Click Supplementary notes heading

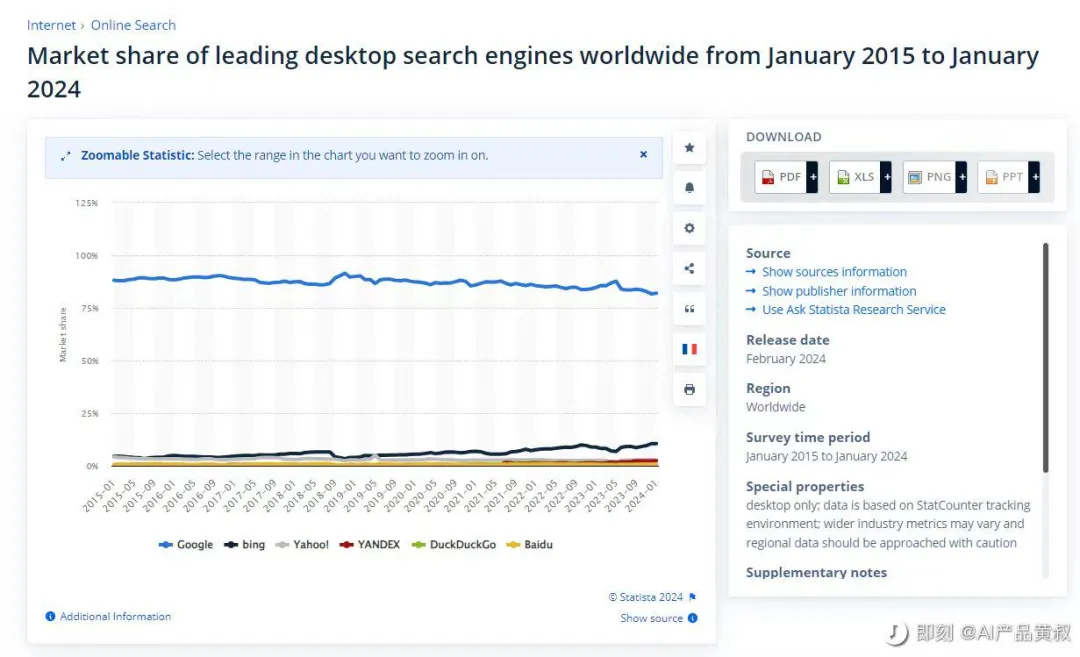point(816,573)
